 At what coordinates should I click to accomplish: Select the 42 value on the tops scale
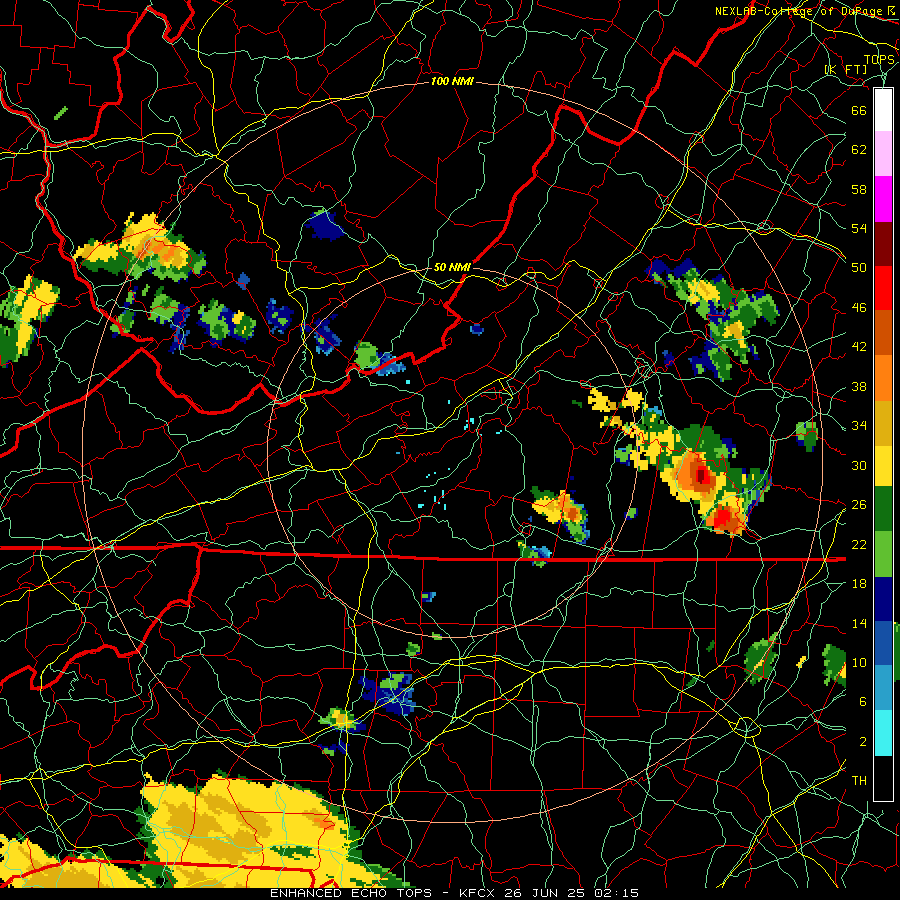(x=859, y=347)
